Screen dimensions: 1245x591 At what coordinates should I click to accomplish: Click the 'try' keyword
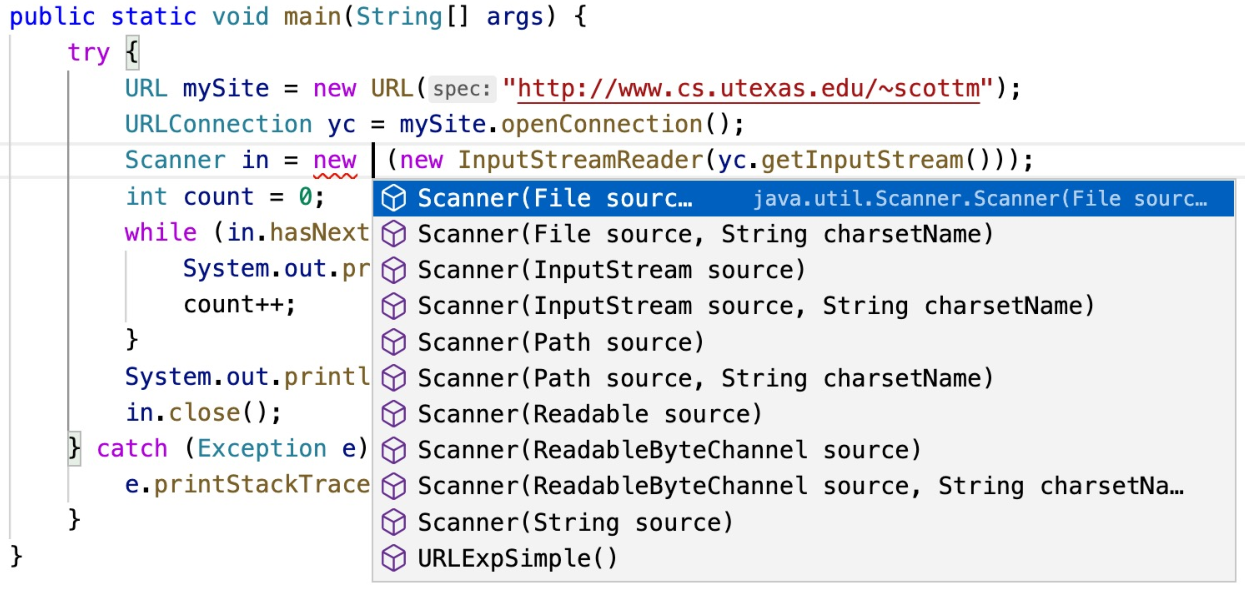[89, 53]
